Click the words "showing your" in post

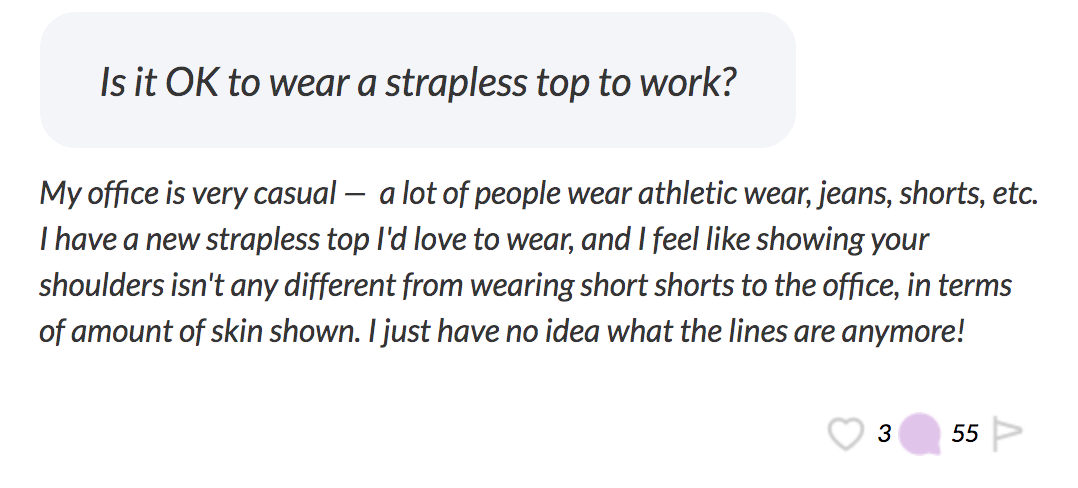point(842,239)
